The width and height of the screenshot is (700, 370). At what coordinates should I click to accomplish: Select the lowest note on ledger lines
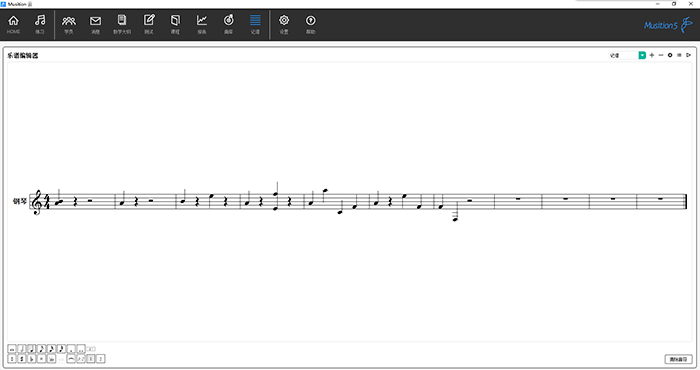click(x=455, y=219)
